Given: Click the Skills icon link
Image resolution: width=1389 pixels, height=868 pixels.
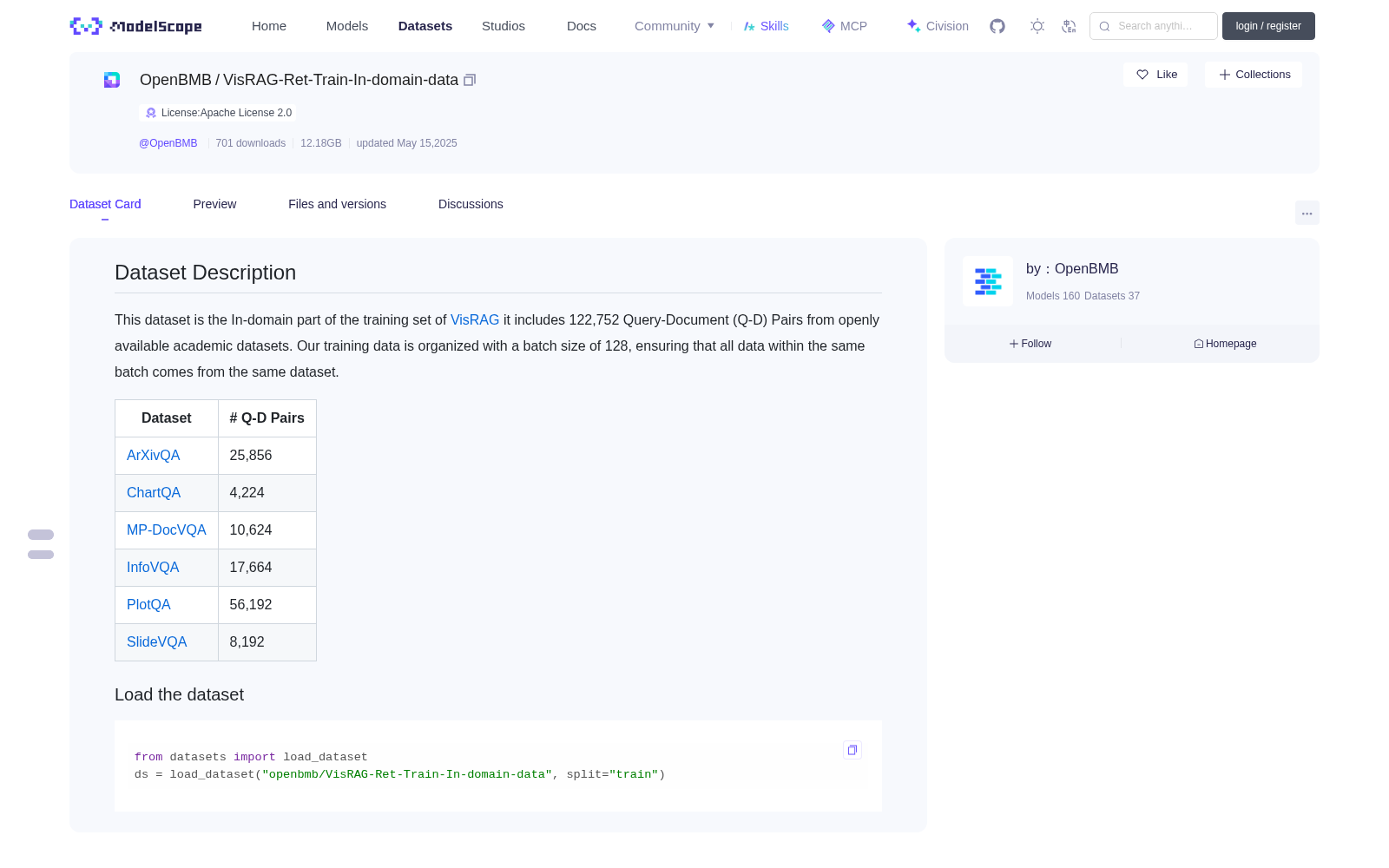Looking at the screenshot, I should (767, 26).
